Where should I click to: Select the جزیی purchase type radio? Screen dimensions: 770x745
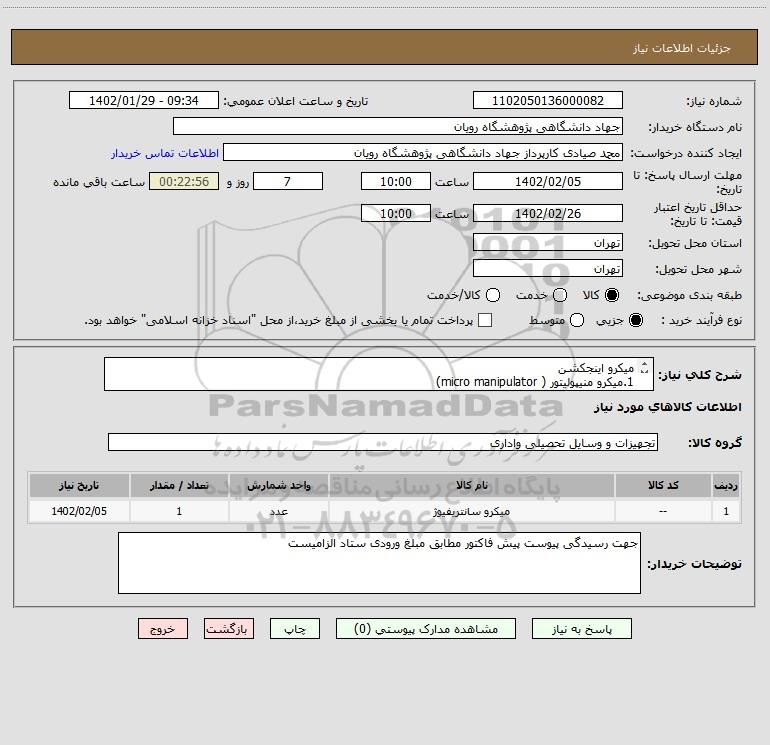tap(635, 320)
